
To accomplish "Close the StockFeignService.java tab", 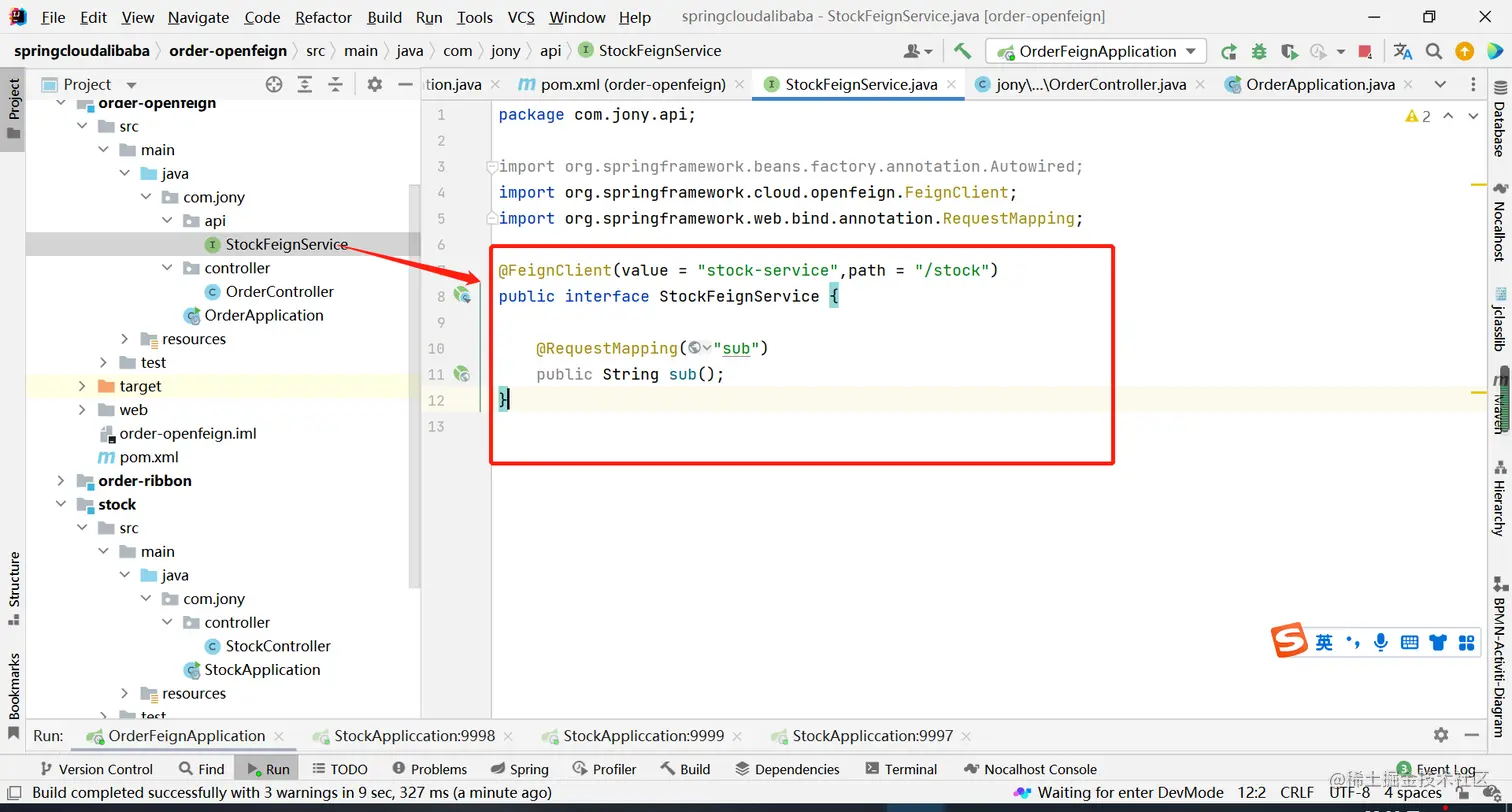I will [951, 85].
